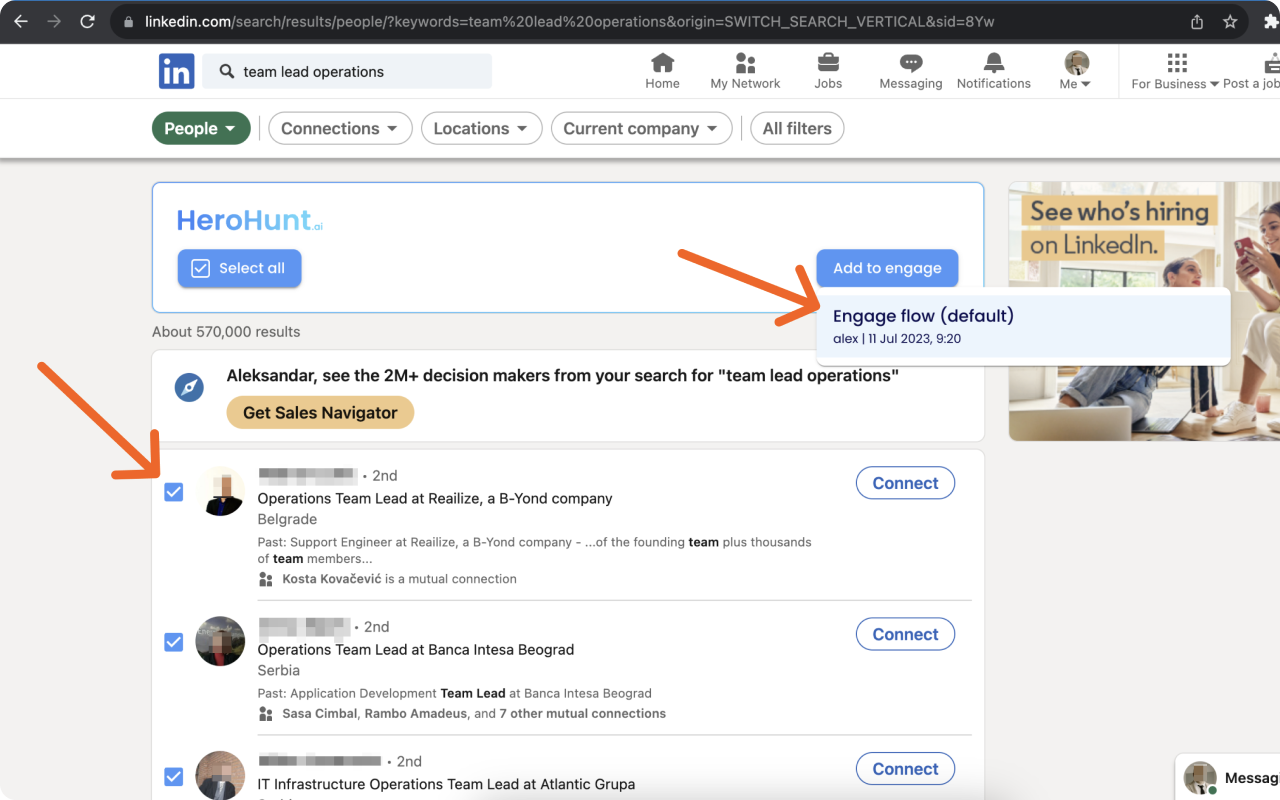The image size is (1280, 800).
Task: Open the Banca Intesa team lead's profile photo
Action: pos(220,641)
